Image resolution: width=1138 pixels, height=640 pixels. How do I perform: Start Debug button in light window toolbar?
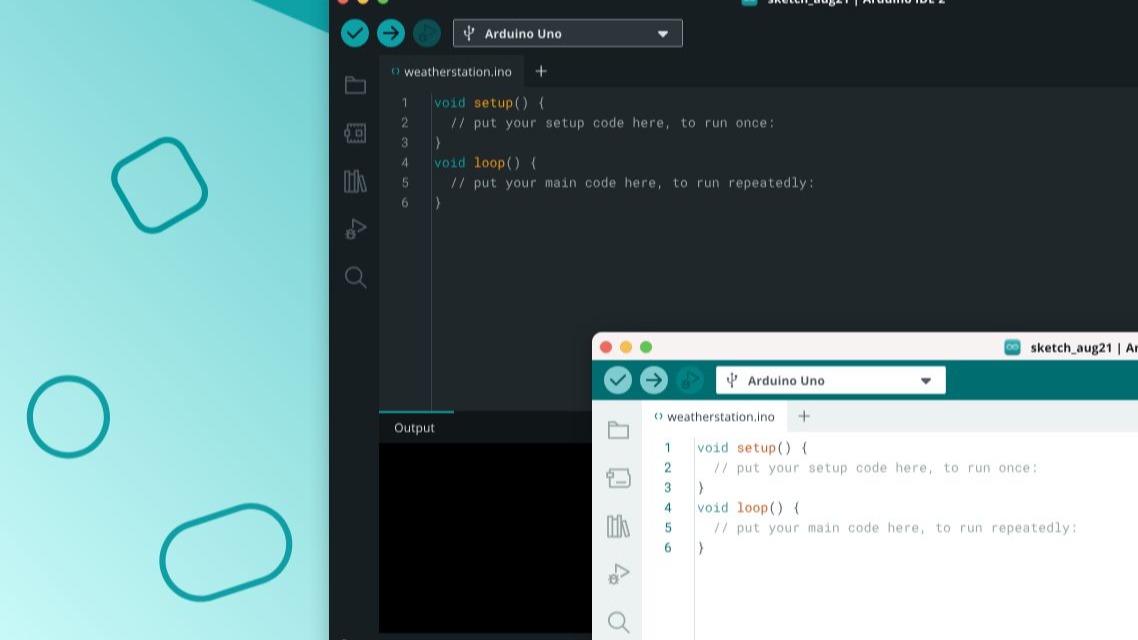(689, 380)
